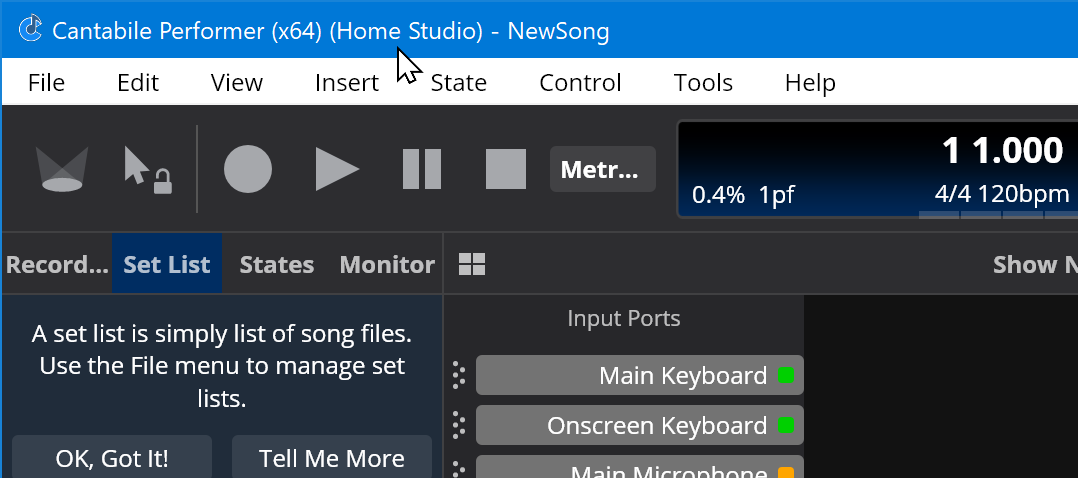
Task: Start recording with the Record button
Action: 248,169
